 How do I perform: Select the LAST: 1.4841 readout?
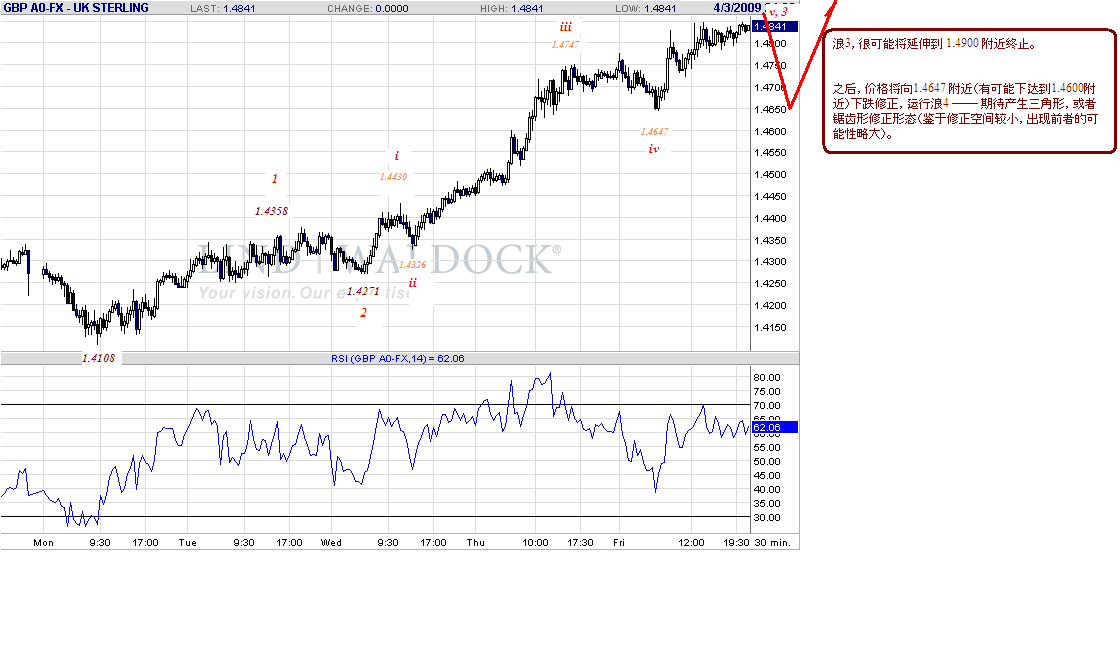222,9
